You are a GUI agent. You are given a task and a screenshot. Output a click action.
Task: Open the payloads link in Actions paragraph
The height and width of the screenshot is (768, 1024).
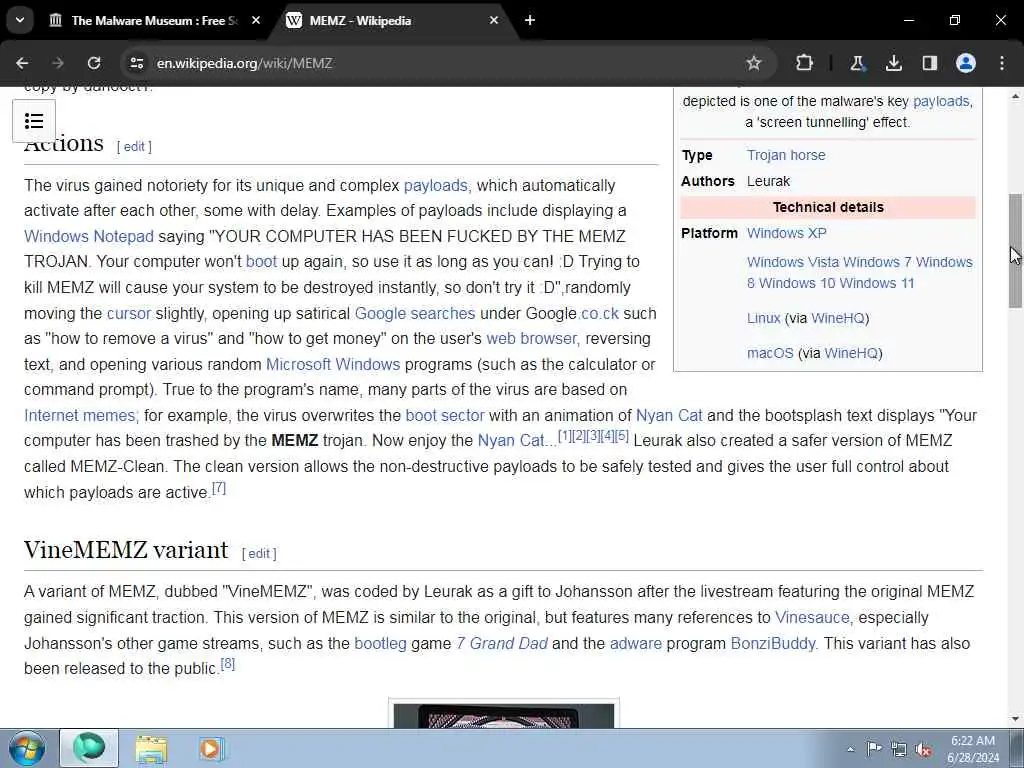point(436,185)
